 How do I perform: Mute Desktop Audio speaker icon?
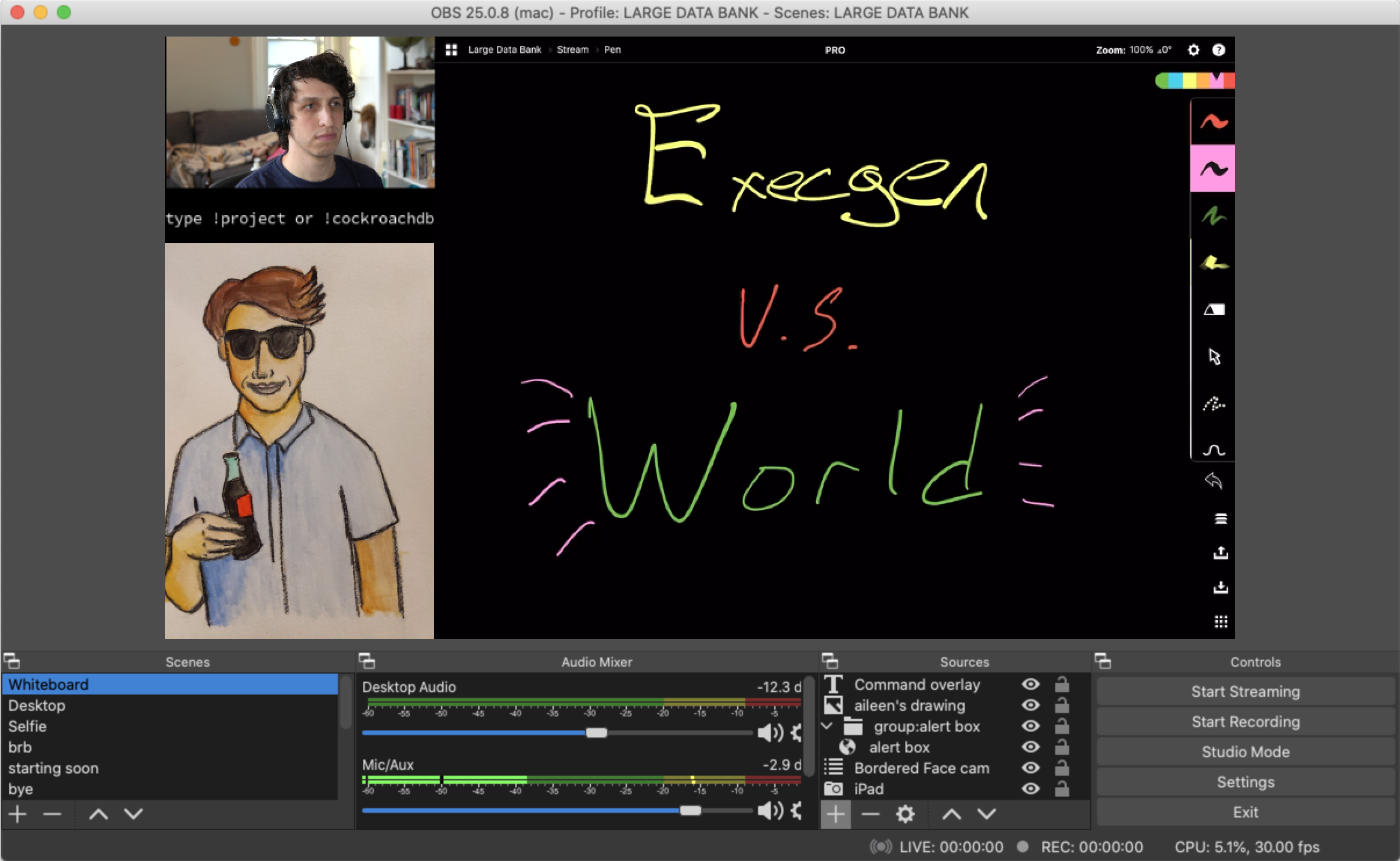(x=770, y=733)
